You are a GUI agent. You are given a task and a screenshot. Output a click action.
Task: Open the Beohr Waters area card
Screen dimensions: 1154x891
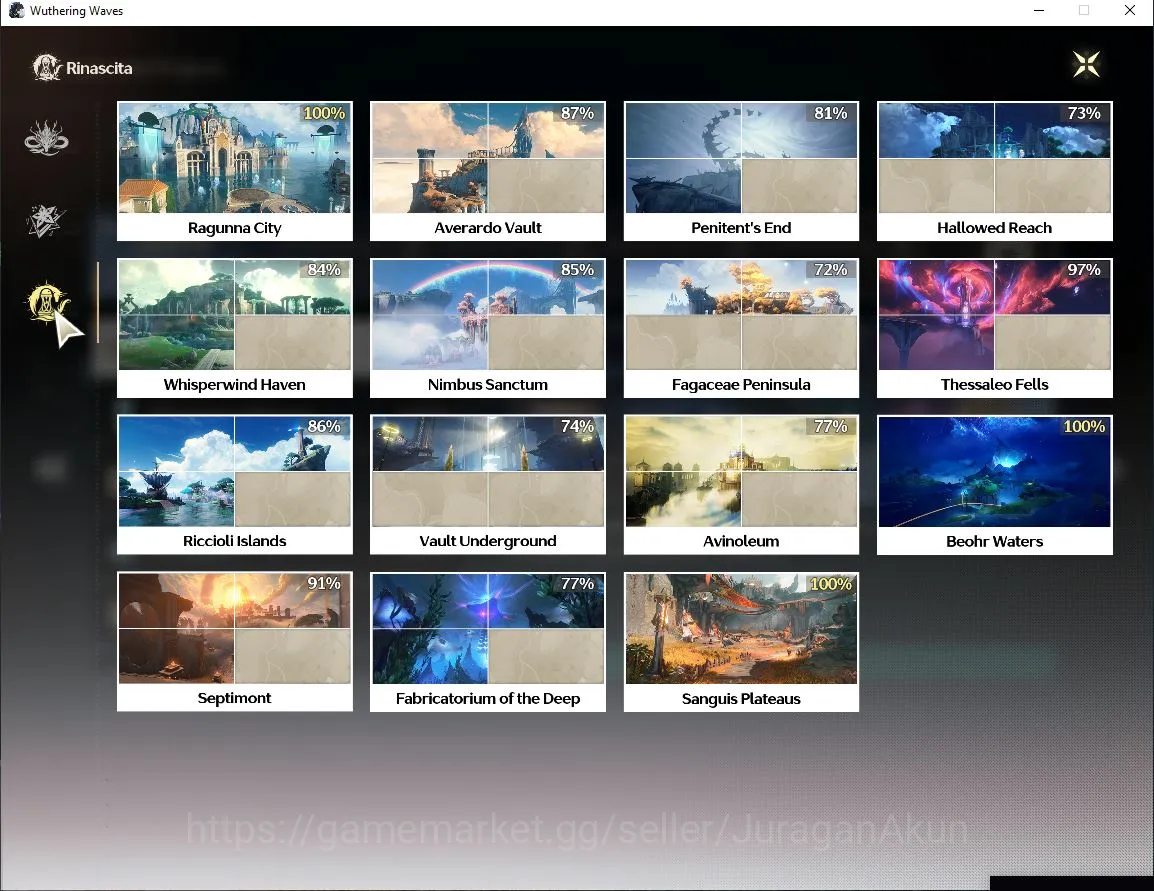(995, 484)
